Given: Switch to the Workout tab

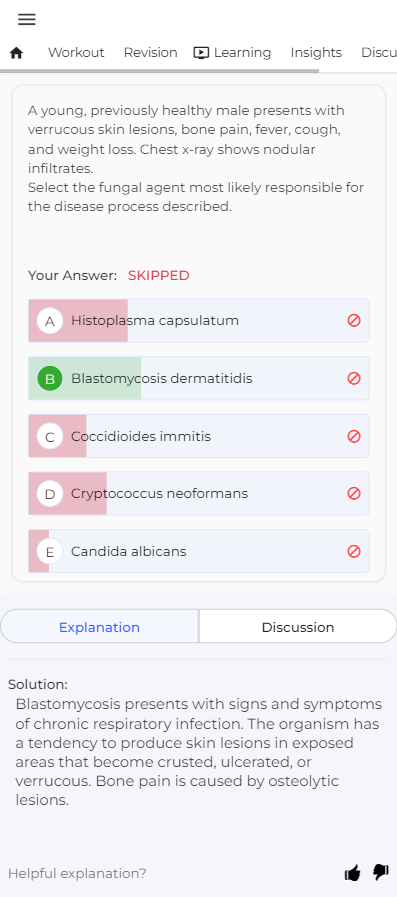Looking at the screenshot, I should coord(76,53).
